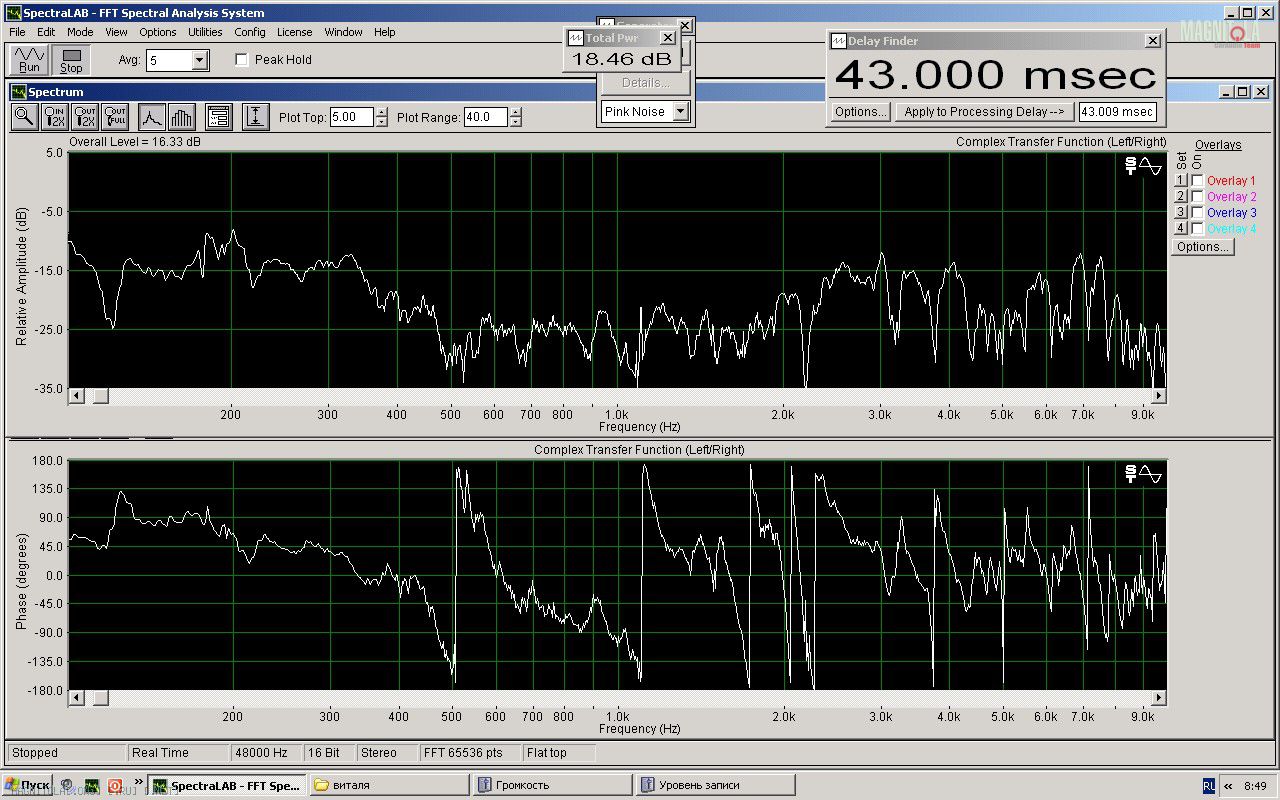This screenshot has height=800, width=1280.
Task: Open the Window menu
Action: 343,32
